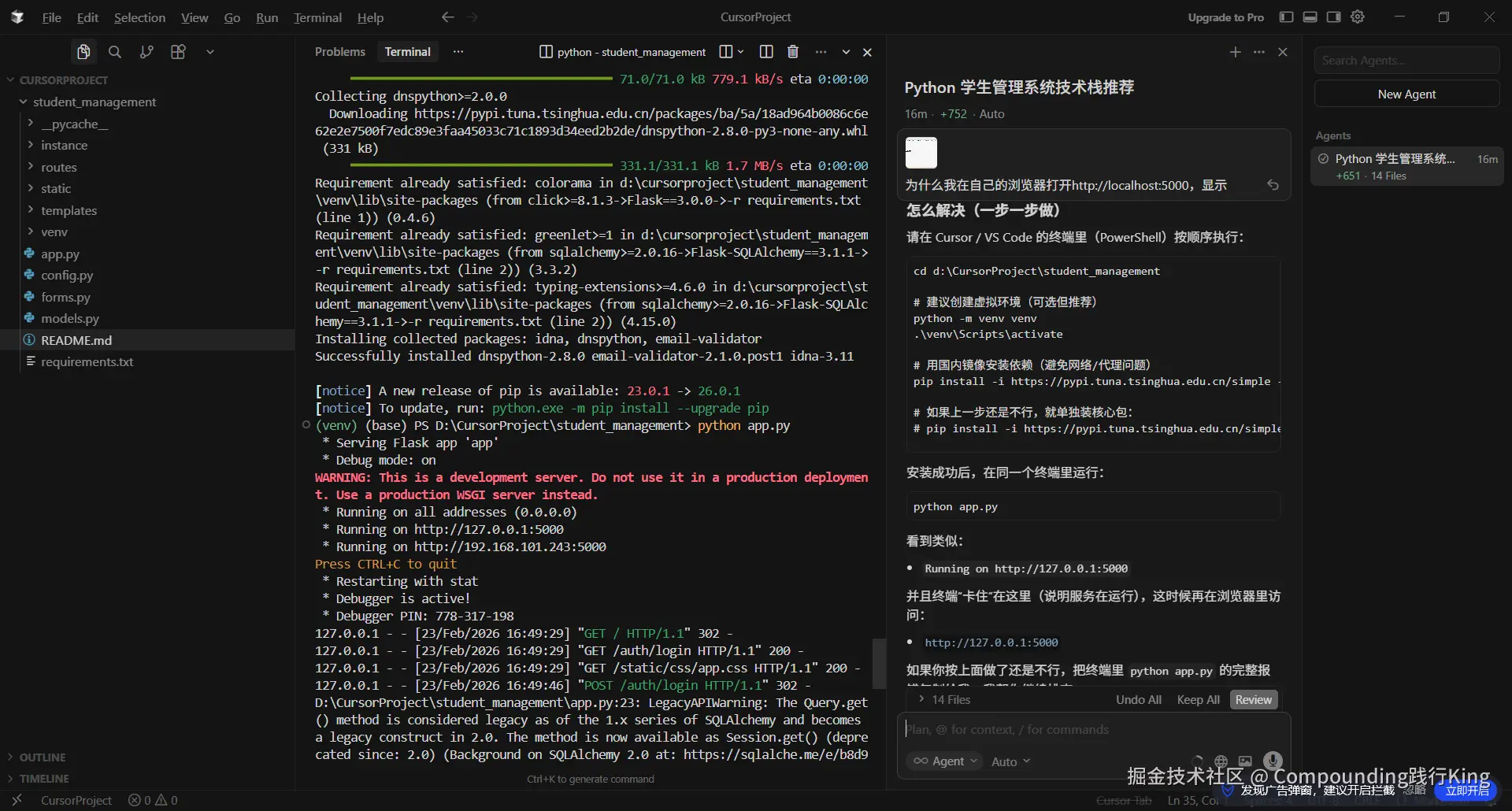Open the Search view magnifier icon

(x=115, y=52)
